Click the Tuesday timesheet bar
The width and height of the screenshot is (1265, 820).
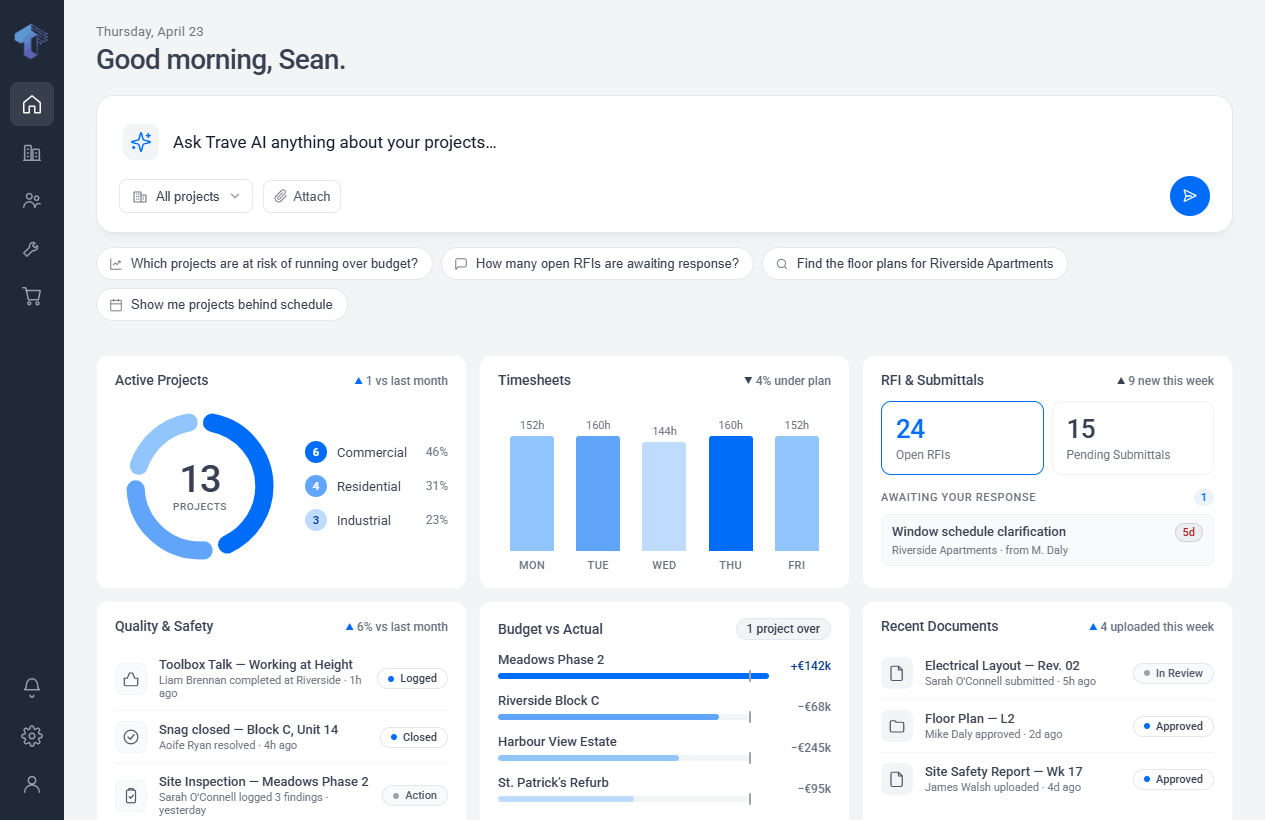598,493
